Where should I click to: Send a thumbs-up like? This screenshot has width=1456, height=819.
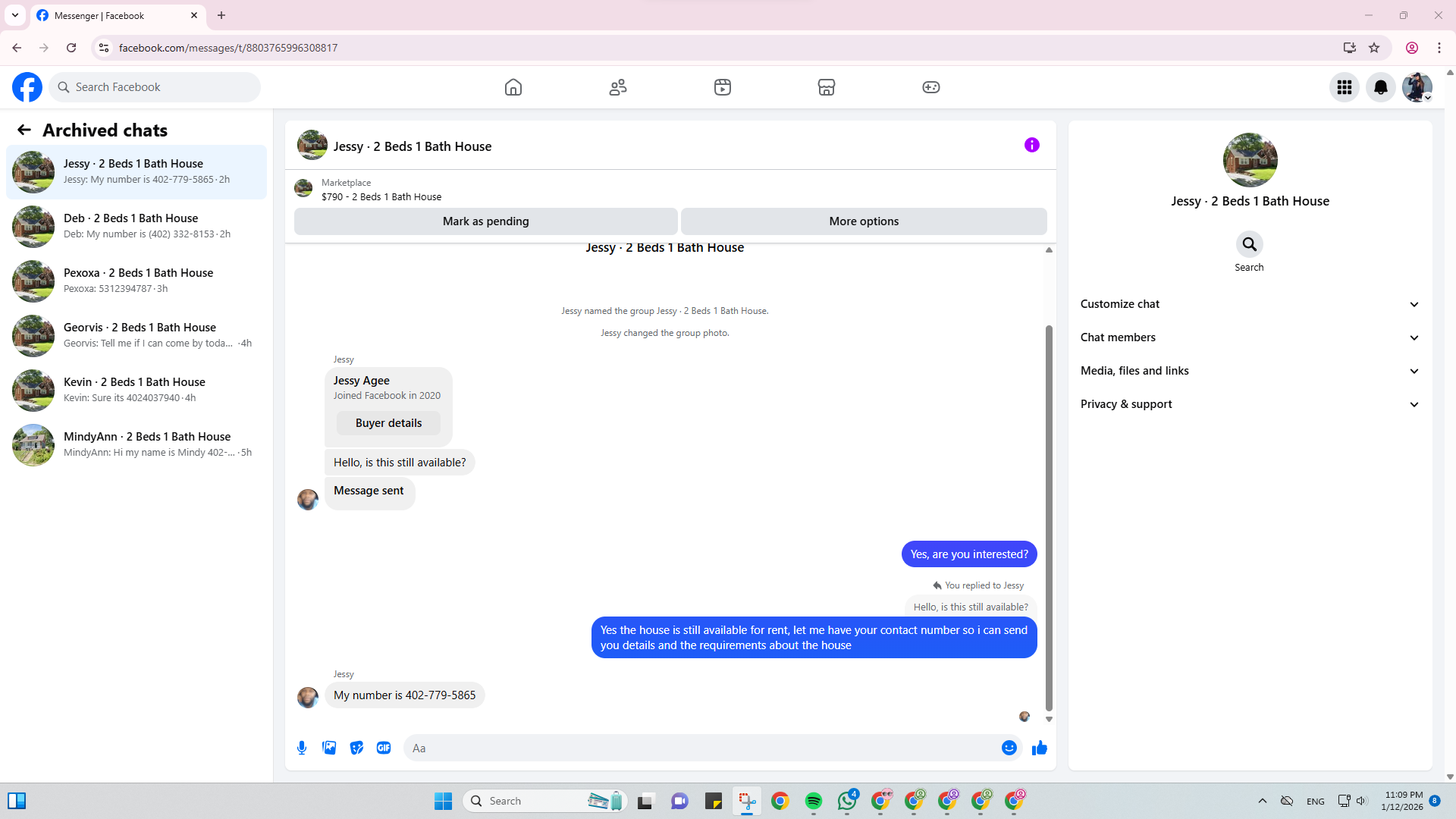pyautogui.click(x=1039, y=748)
